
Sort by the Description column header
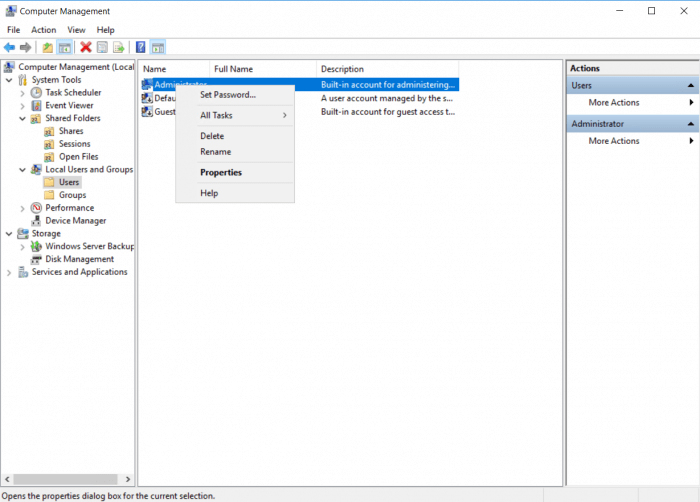coord(342,69)
